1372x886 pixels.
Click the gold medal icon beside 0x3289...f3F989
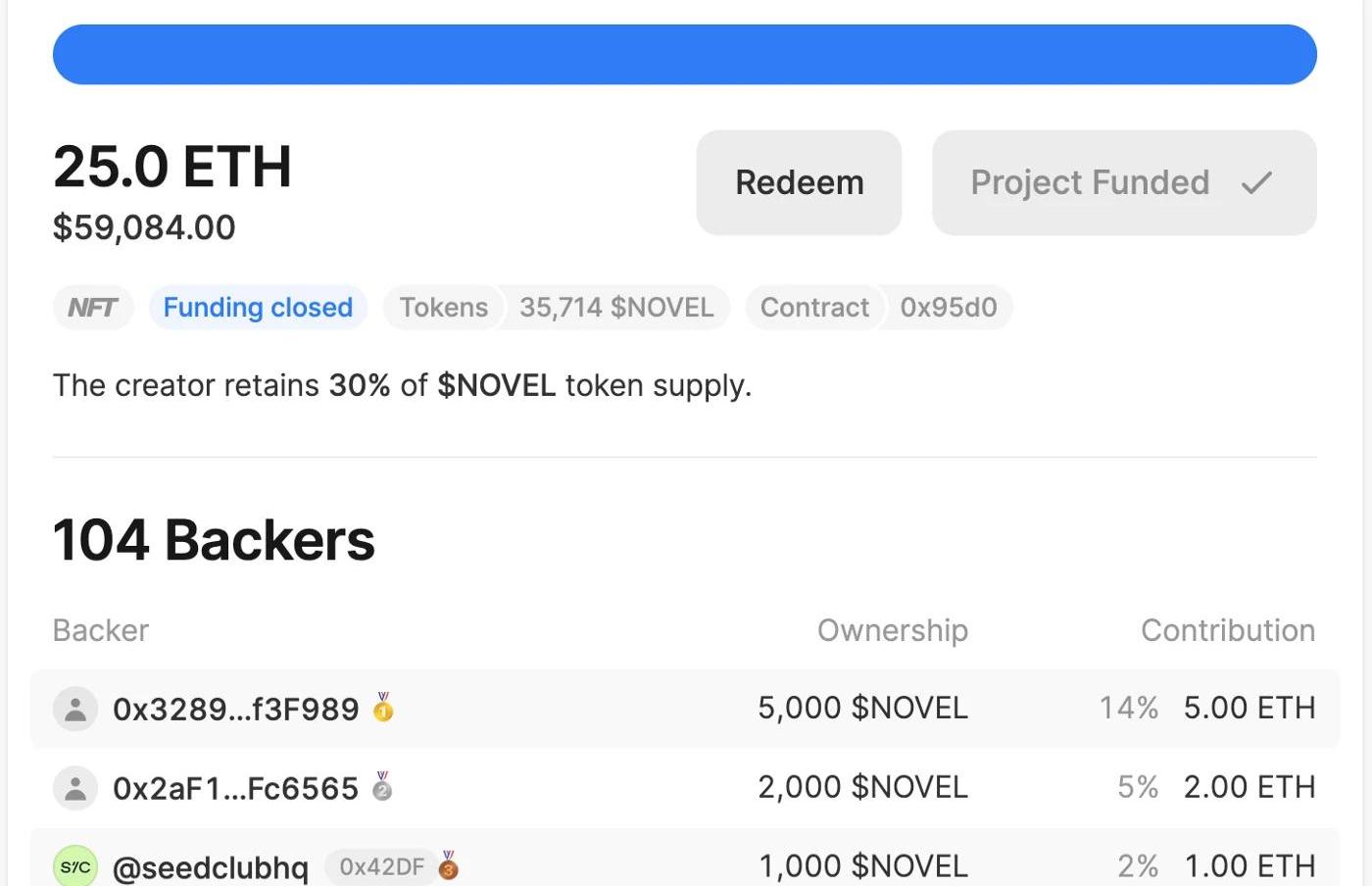(x=383, y=707)
